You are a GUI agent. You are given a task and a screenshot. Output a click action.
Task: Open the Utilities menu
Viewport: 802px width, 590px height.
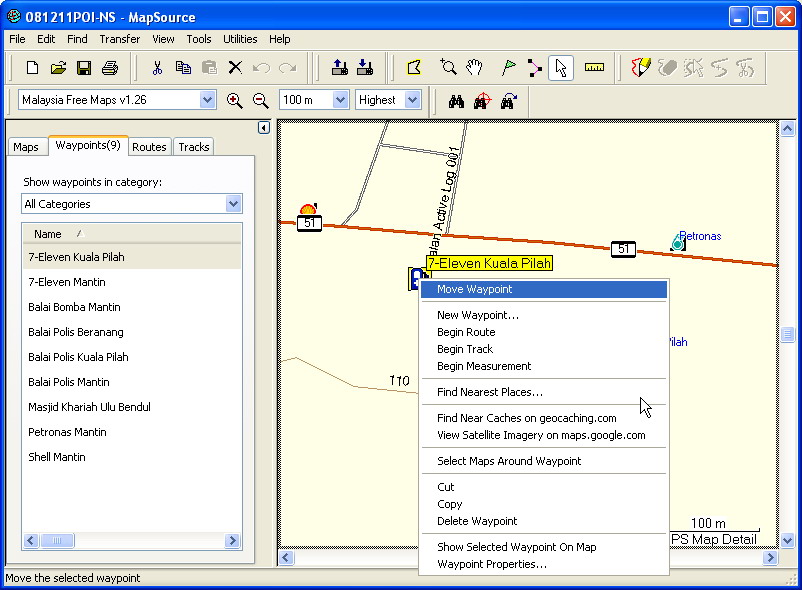pos(240,39)
